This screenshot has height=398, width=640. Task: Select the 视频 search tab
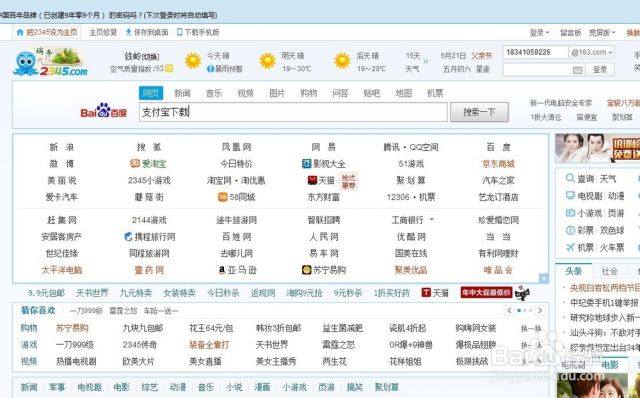point(245,93)
